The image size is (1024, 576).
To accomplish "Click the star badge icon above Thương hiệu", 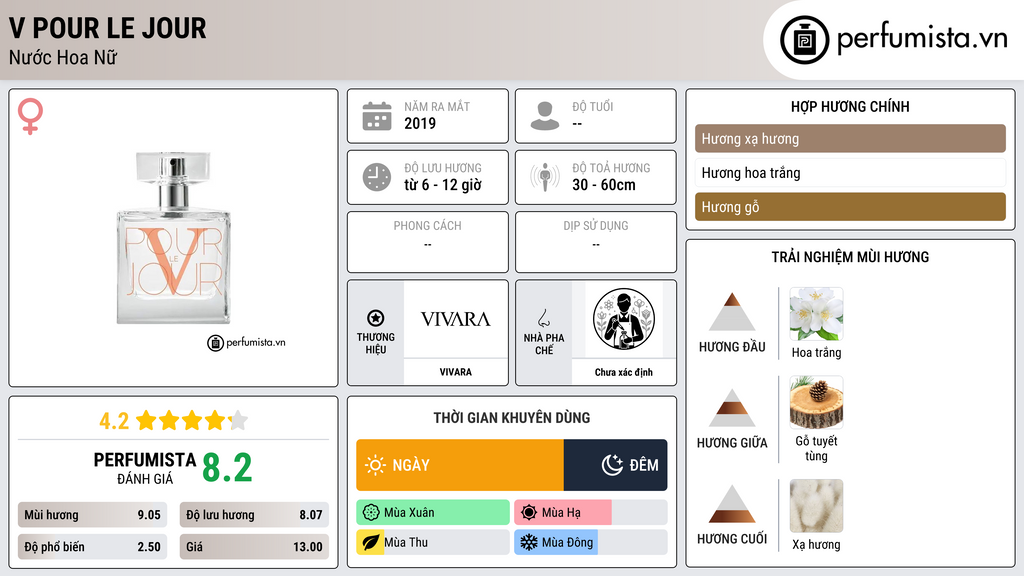I will pyautogui.click(x=376, y=318).
